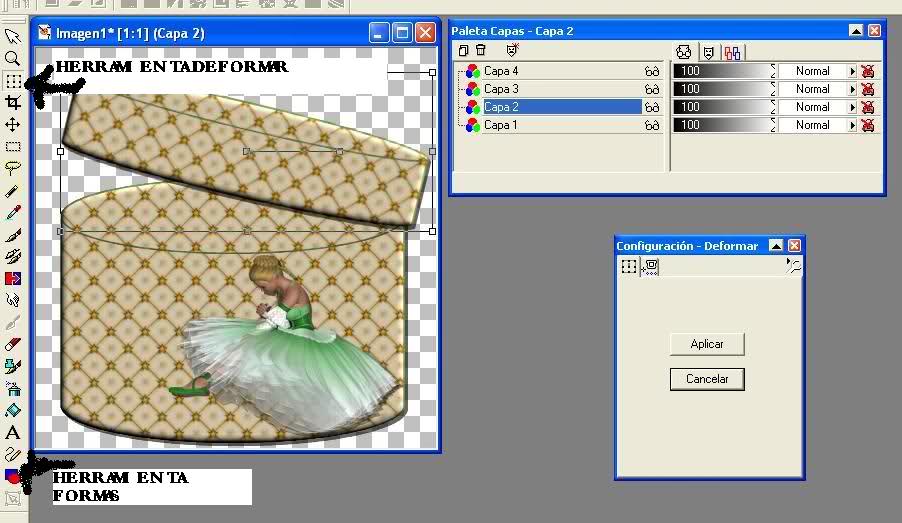Toggle visibility of Capa 2
The width and height of the screenshot is (902, 523).
[652, 107]
